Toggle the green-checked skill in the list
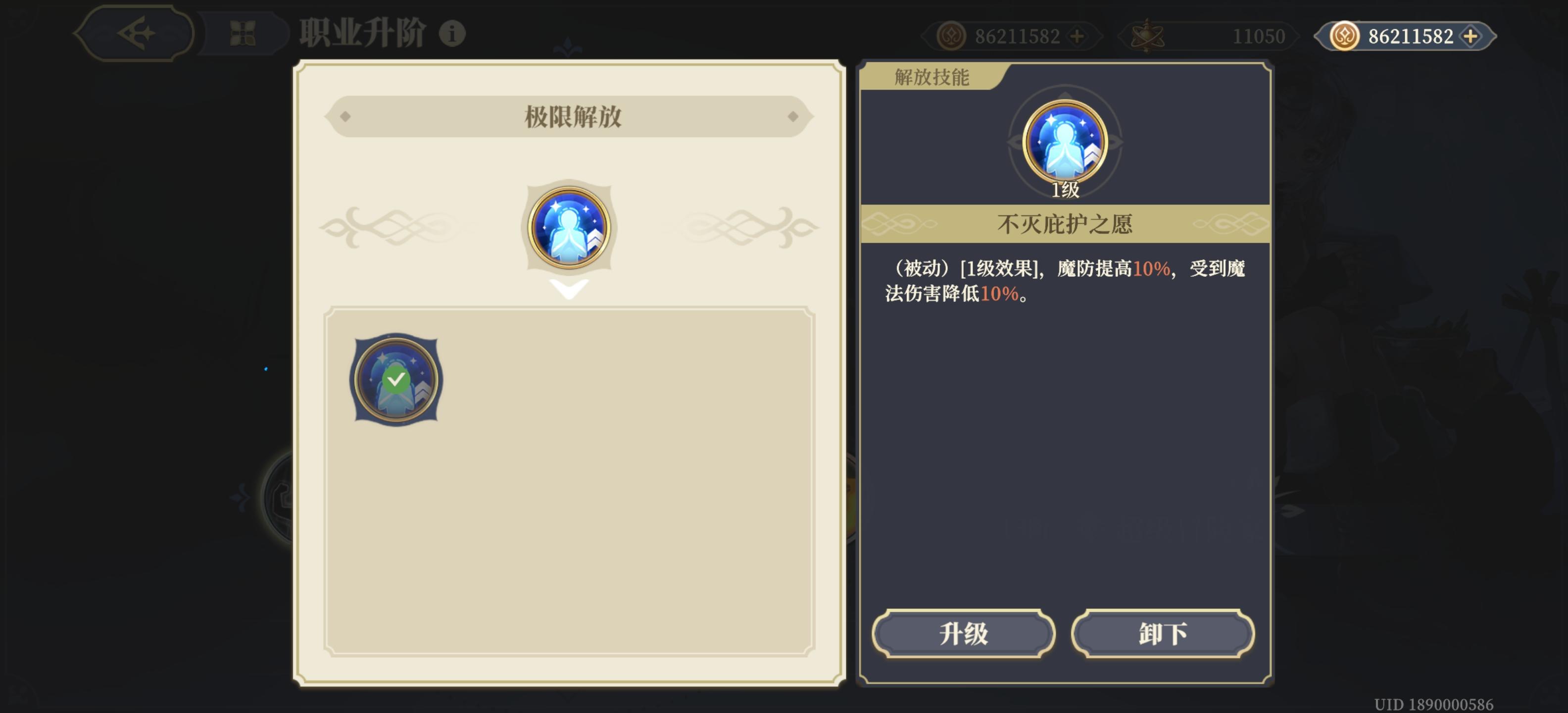Viewport: 1568px width, 713px height. 395,379
